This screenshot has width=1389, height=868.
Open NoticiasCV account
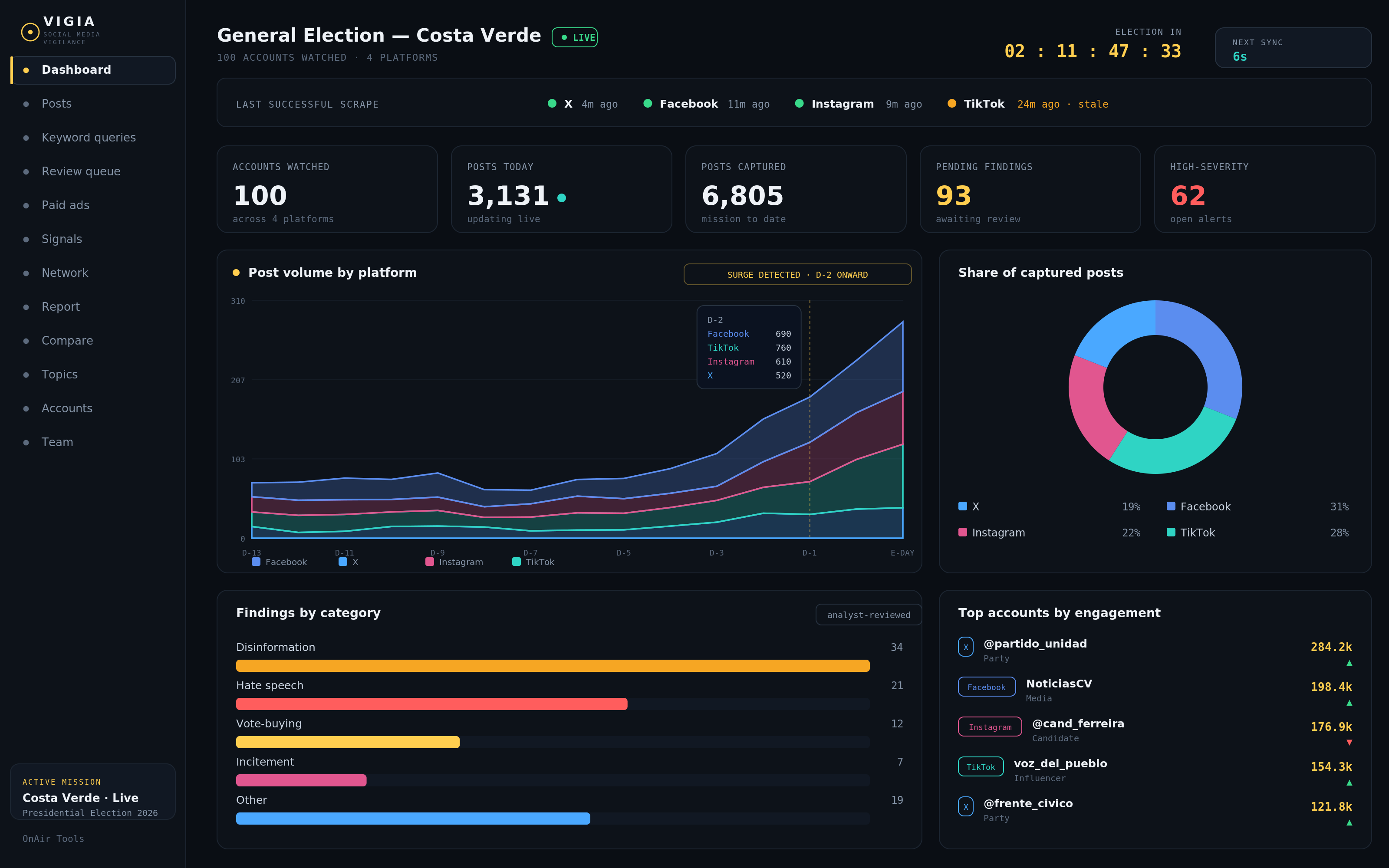click(1059, 684)
